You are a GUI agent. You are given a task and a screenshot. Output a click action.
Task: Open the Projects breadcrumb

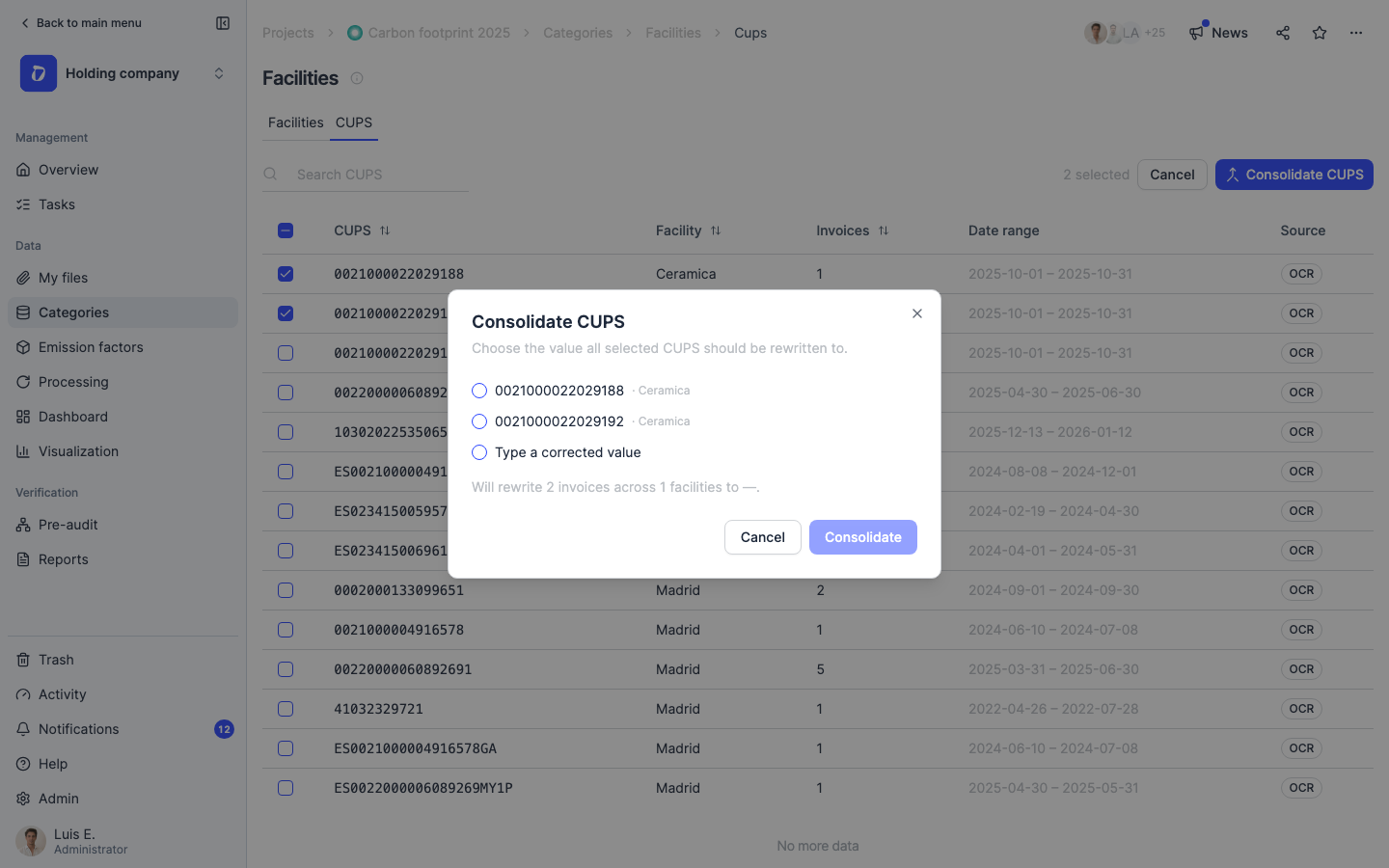pos(288,33)
